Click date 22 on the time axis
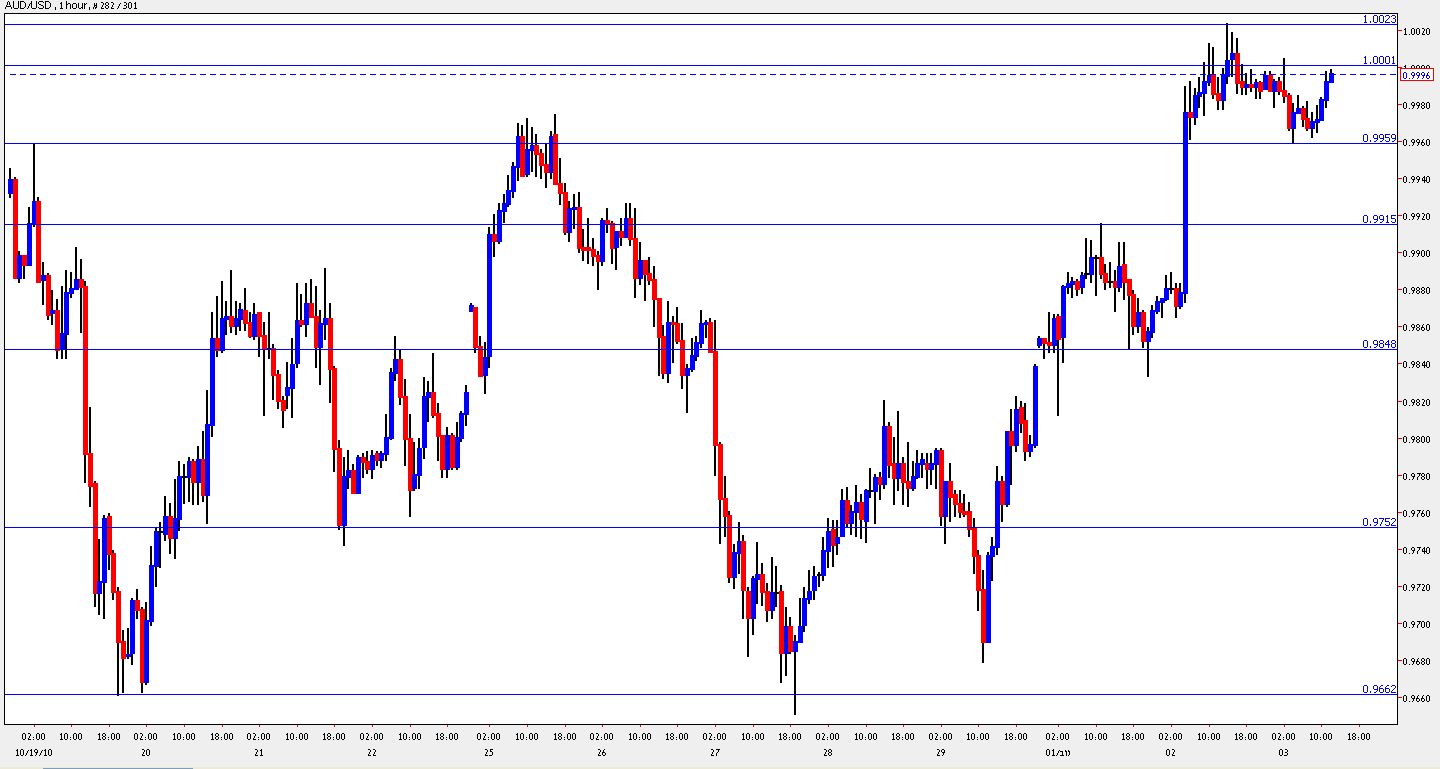The width and height of the screenshot is (1440, 769). click(x=371, y=753)
